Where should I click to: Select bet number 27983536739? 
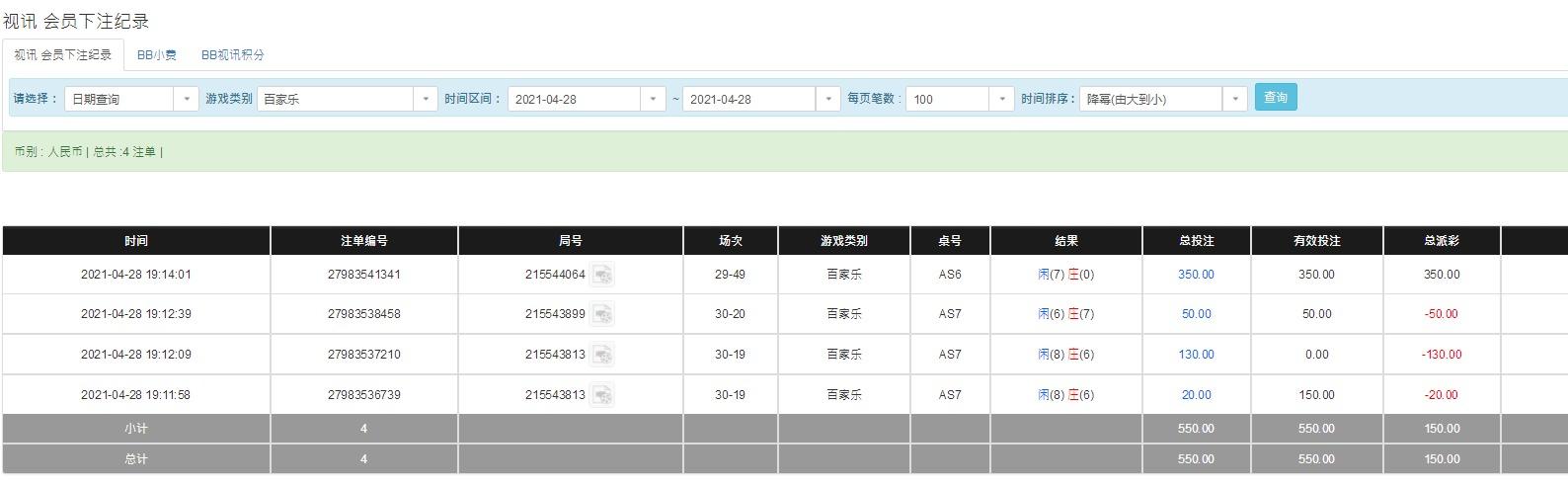point(364,395)
